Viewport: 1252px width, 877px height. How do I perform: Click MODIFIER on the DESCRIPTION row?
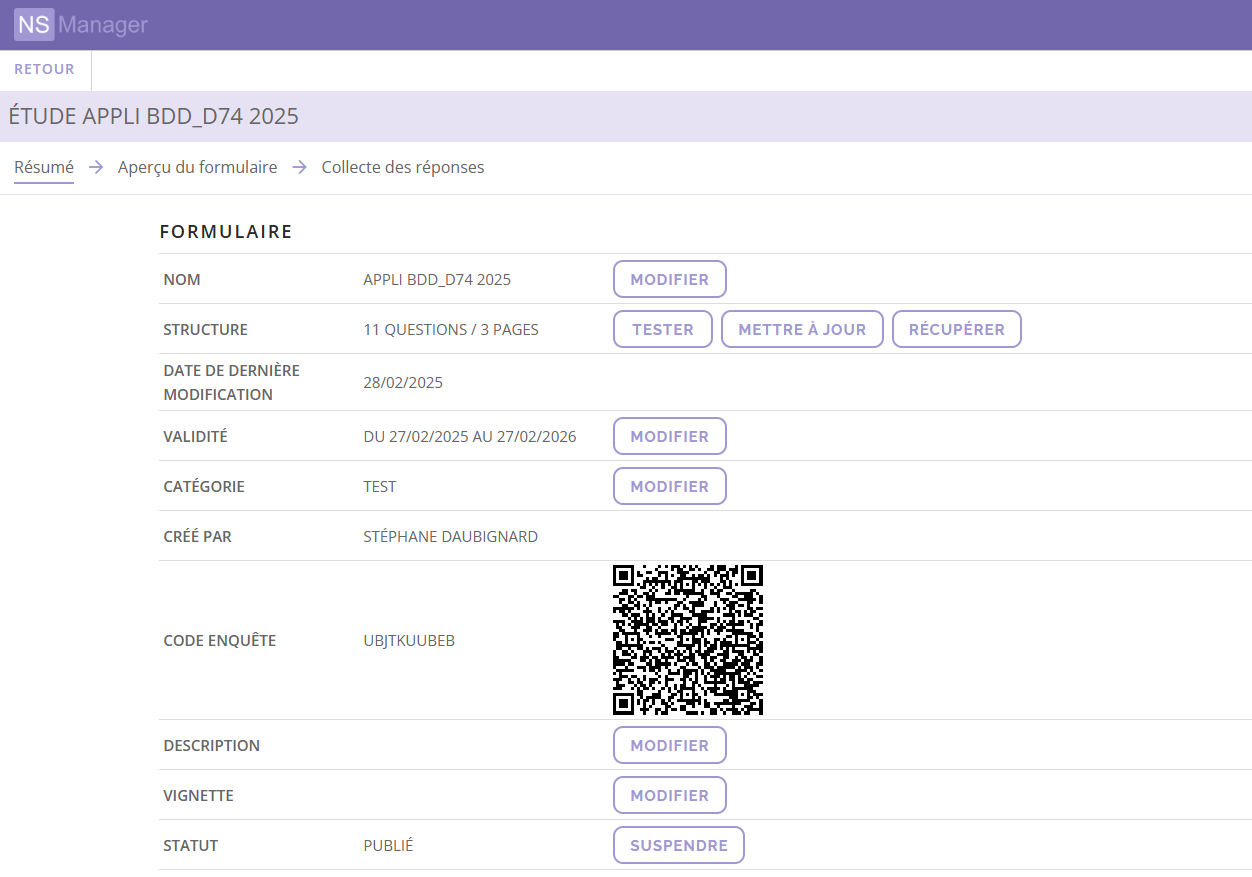tap(669, 745)
